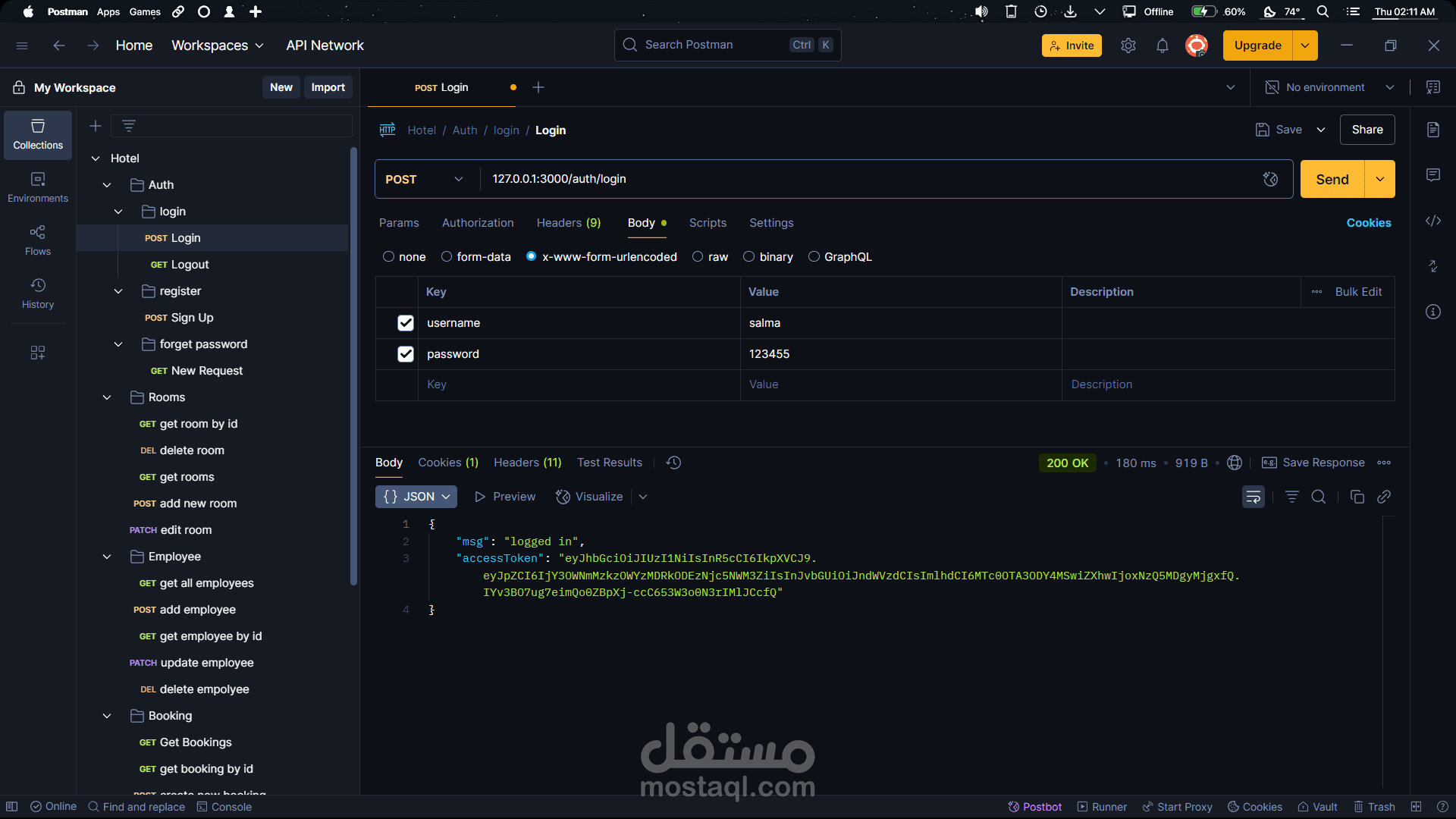Image resolution: width=1456 pixels, height=819 pixels.
Task: Open the request Settings tab
Action: pos(771,223)
